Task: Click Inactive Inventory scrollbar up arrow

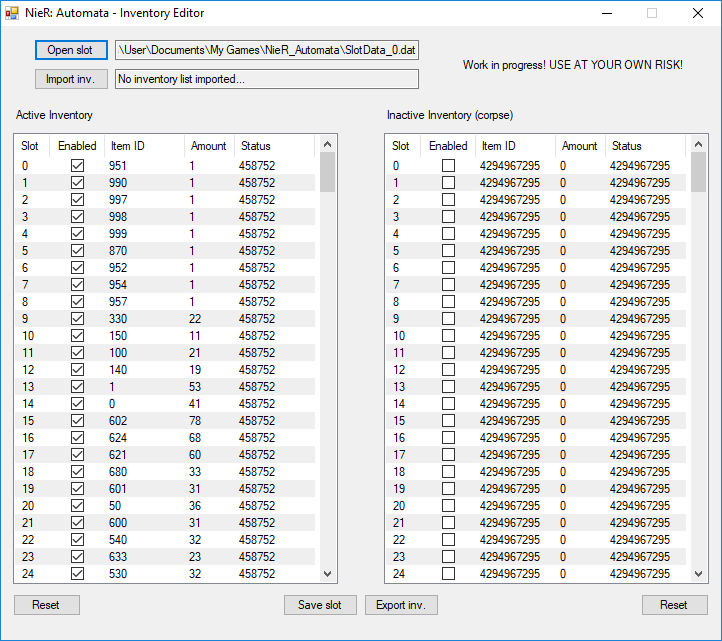Action: pos(699,145)
